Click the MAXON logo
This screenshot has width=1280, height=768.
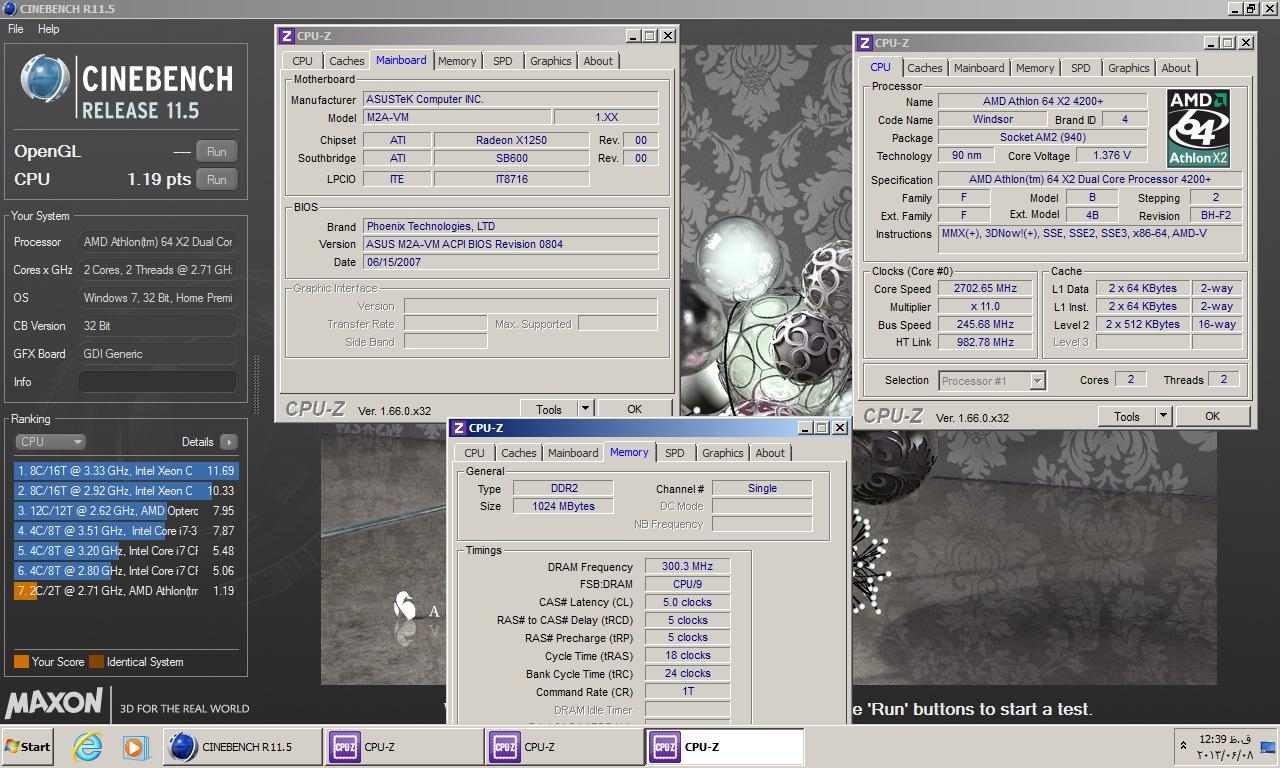click(54, 703)
